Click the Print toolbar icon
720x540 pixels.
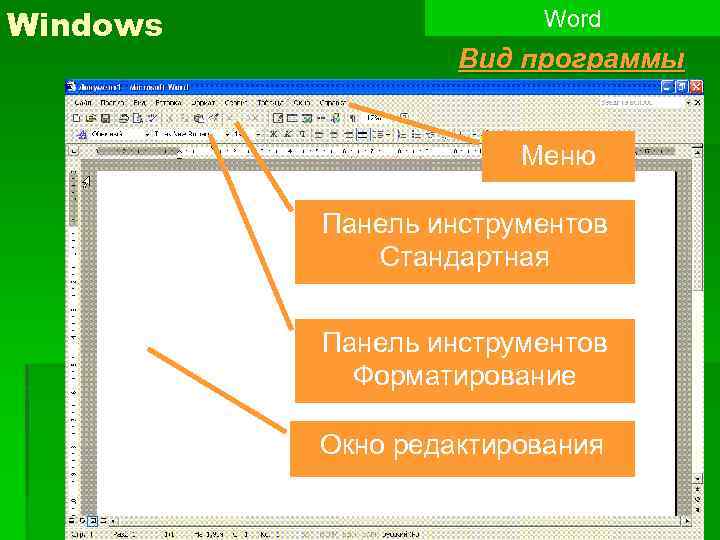pos(123,118)
